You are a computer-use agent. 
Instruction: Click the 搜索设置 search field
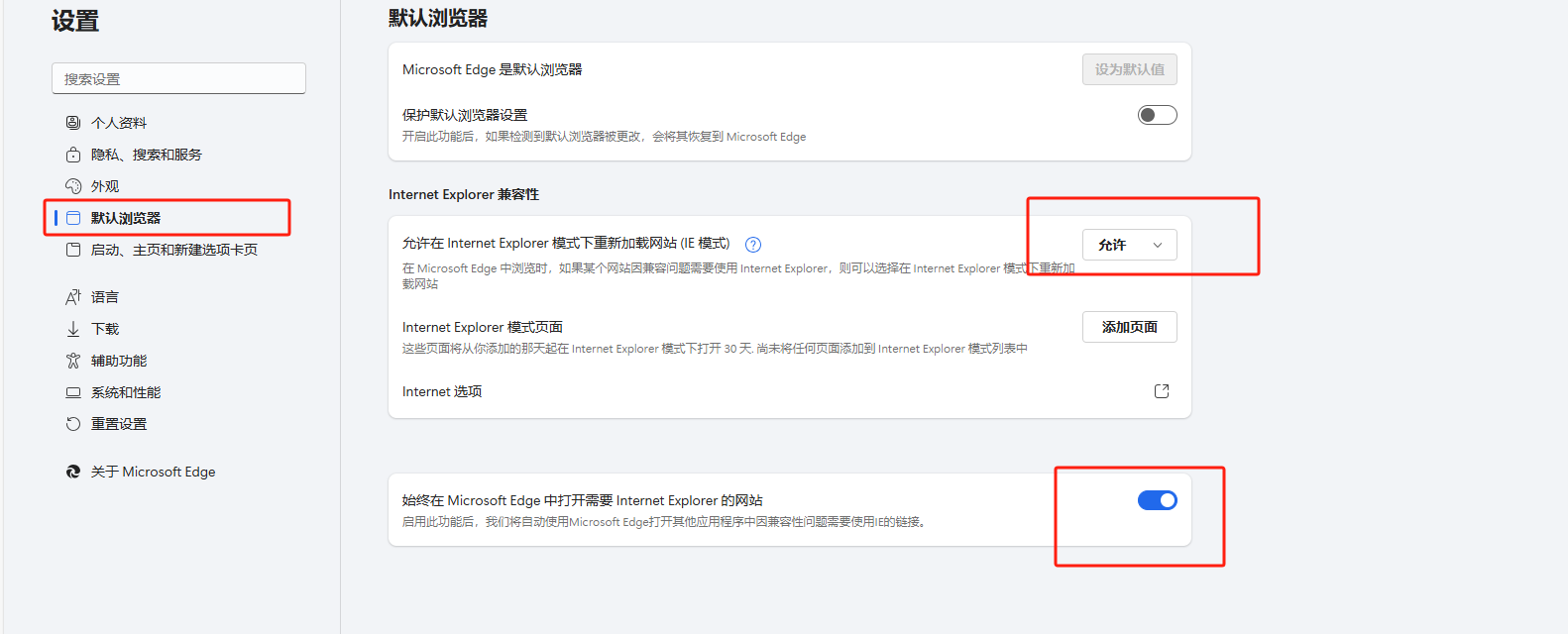click(x=178, y=79)
